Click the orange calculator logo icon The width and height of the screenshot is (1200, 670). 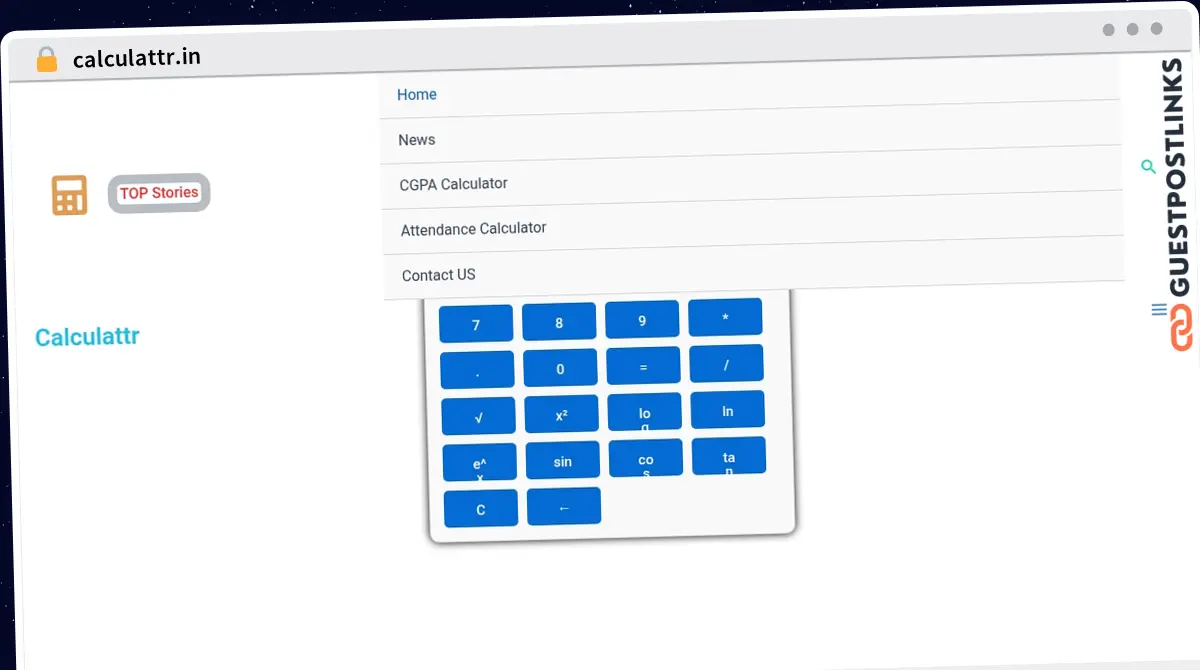pos(70,195)
